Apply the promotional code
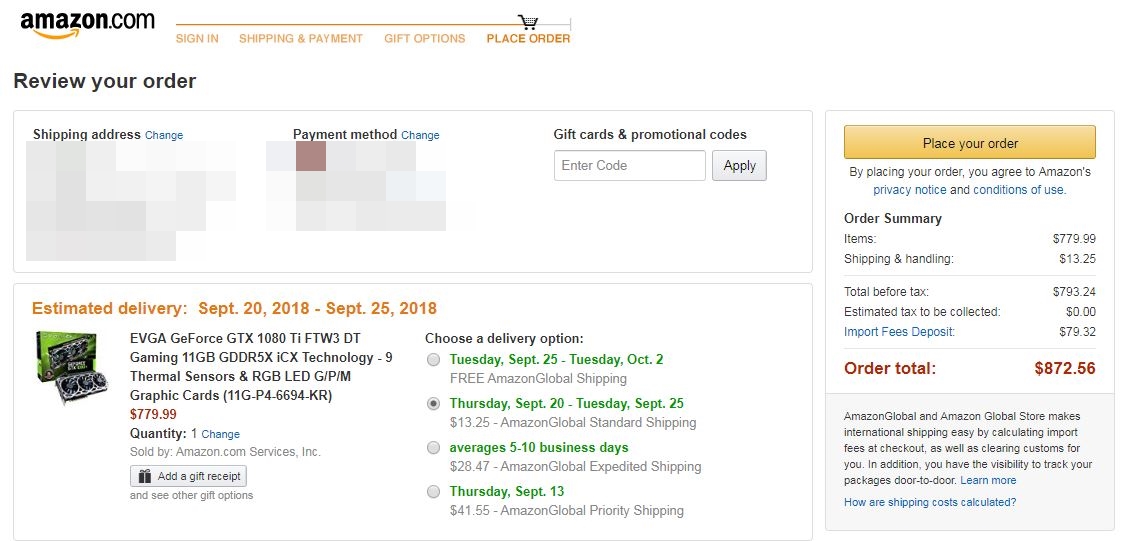The image size is (1127, 541). (x=739, y=166)
